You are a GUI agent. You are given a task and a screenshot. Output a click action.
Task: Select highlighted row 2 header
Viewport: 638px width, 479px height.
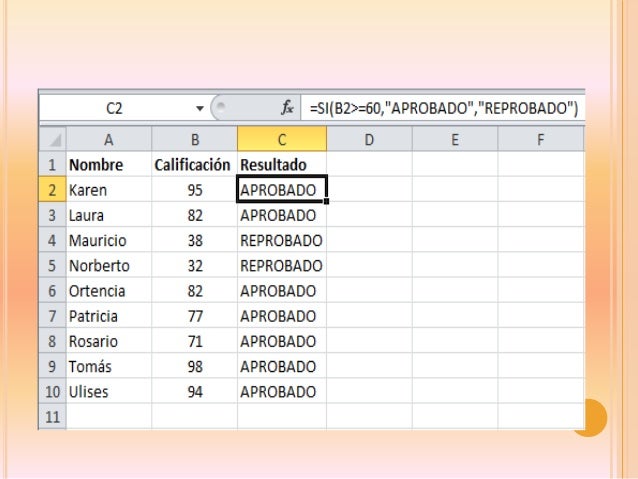(x=52, y=190)
